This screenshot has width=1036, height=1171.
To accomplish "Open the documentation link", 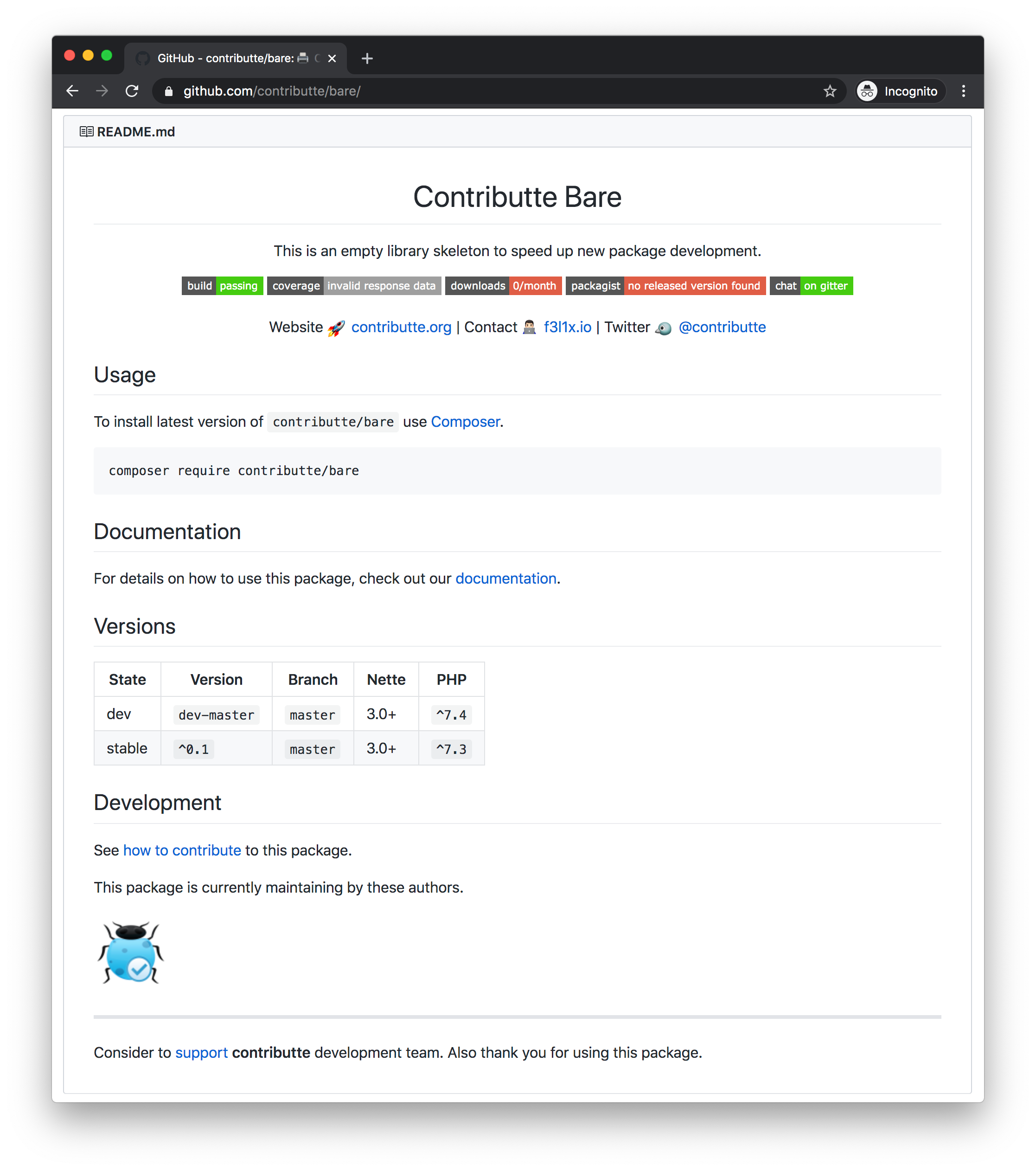I will click(505, 579).
